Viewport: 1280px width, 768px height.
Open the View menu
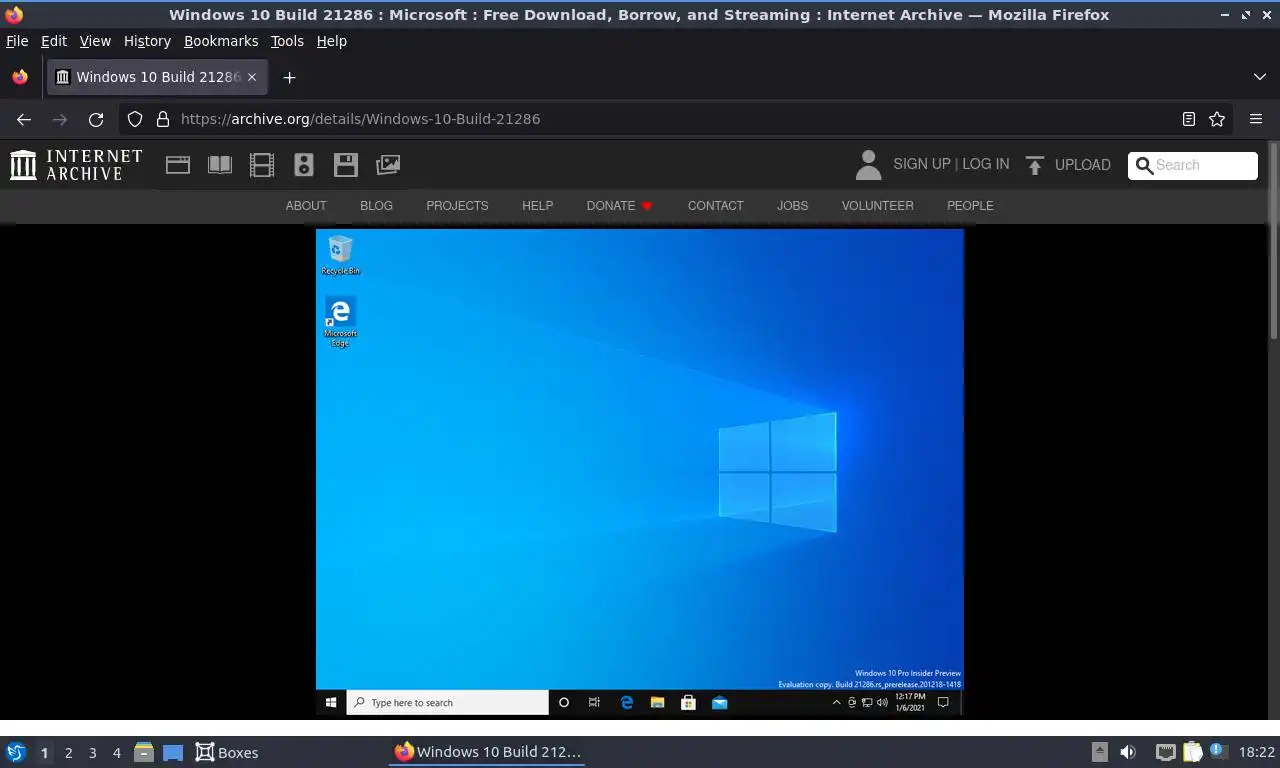point(95,41)
